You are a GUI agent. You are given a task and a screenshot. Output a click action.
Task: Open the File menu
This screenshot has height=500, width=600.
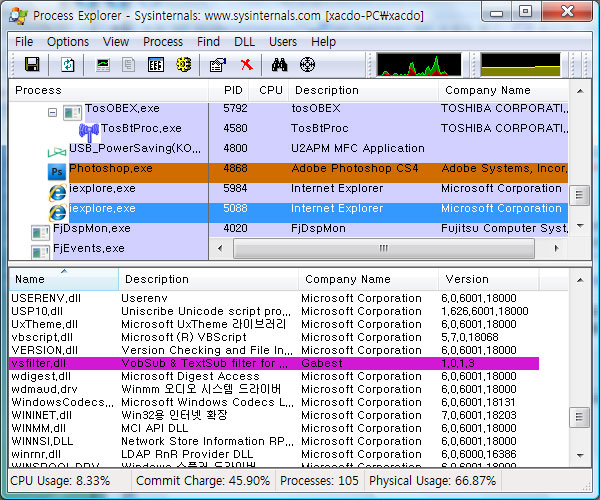tap(24, 41)
